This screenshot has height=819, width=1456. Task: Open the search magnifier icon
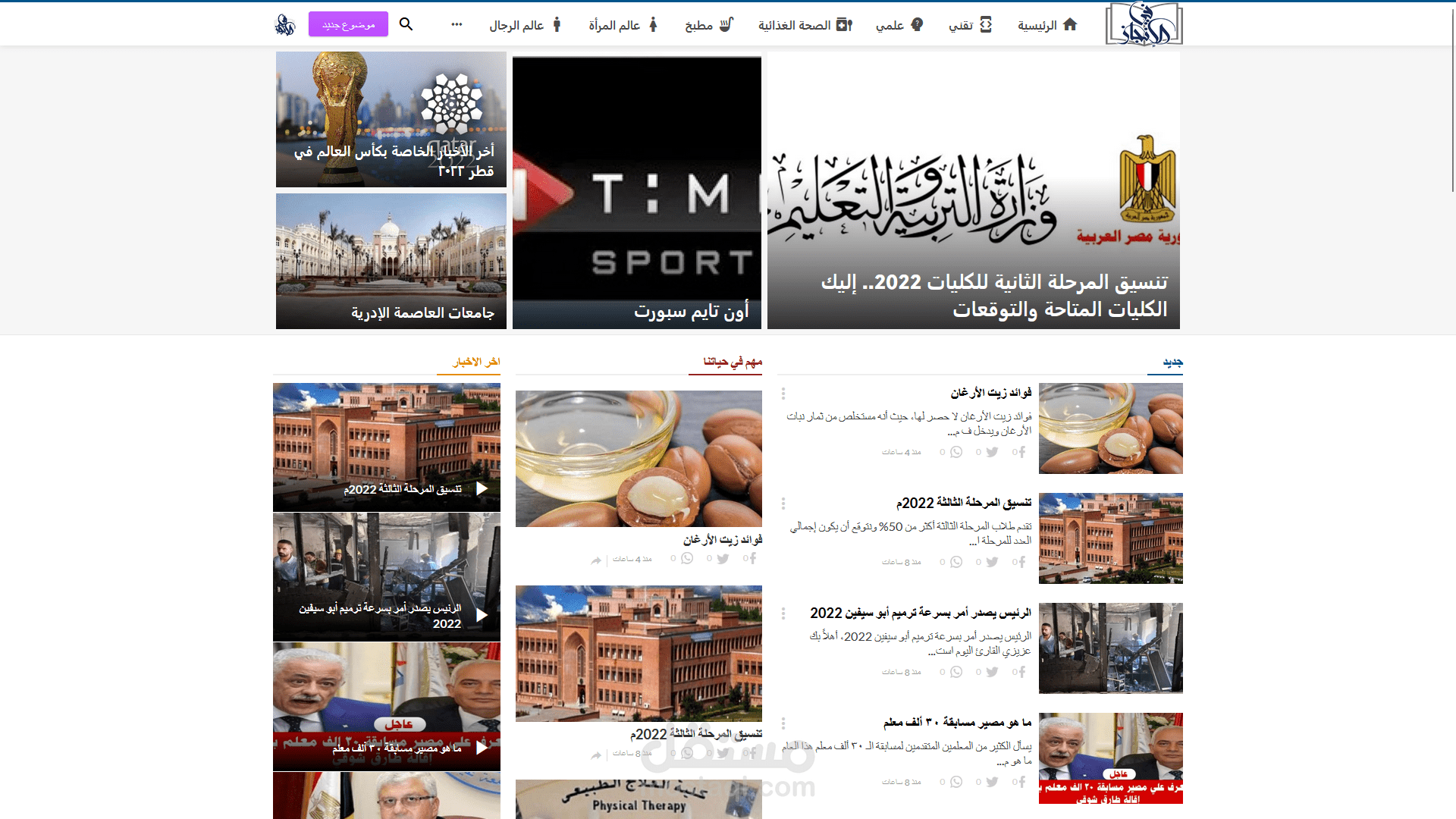click(x=406, y=24)
